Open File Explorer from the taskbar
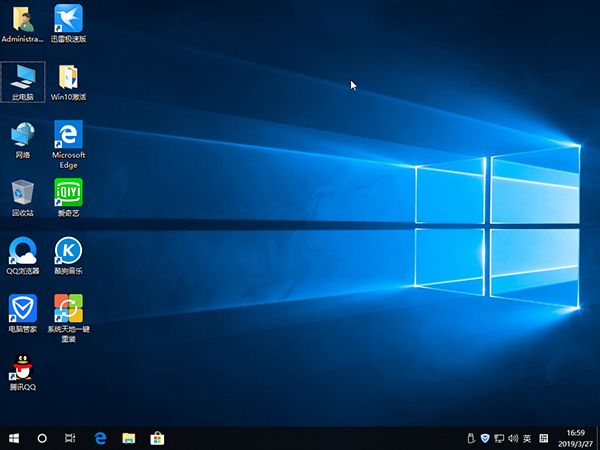Viewport: 600px width, 450px height. (128, 438)
